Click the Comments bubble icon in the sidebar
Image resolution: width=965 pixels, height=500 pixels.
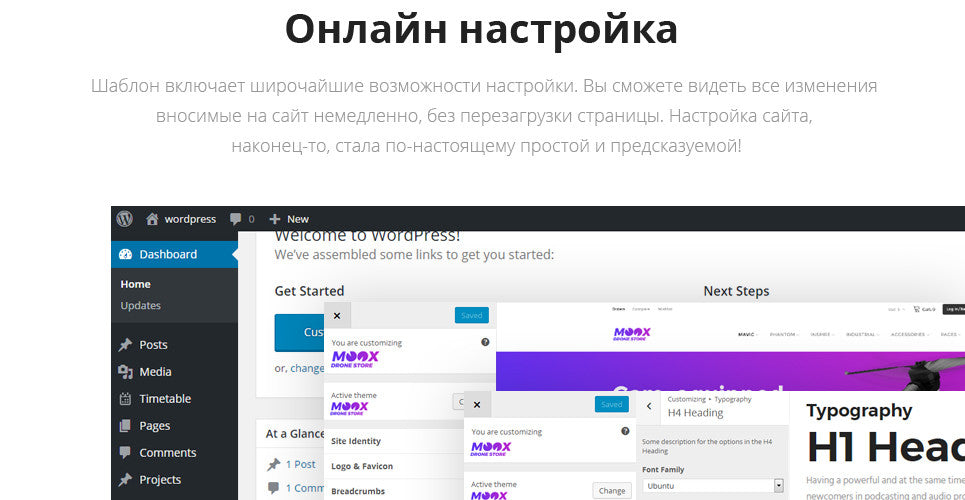[126, 453]
